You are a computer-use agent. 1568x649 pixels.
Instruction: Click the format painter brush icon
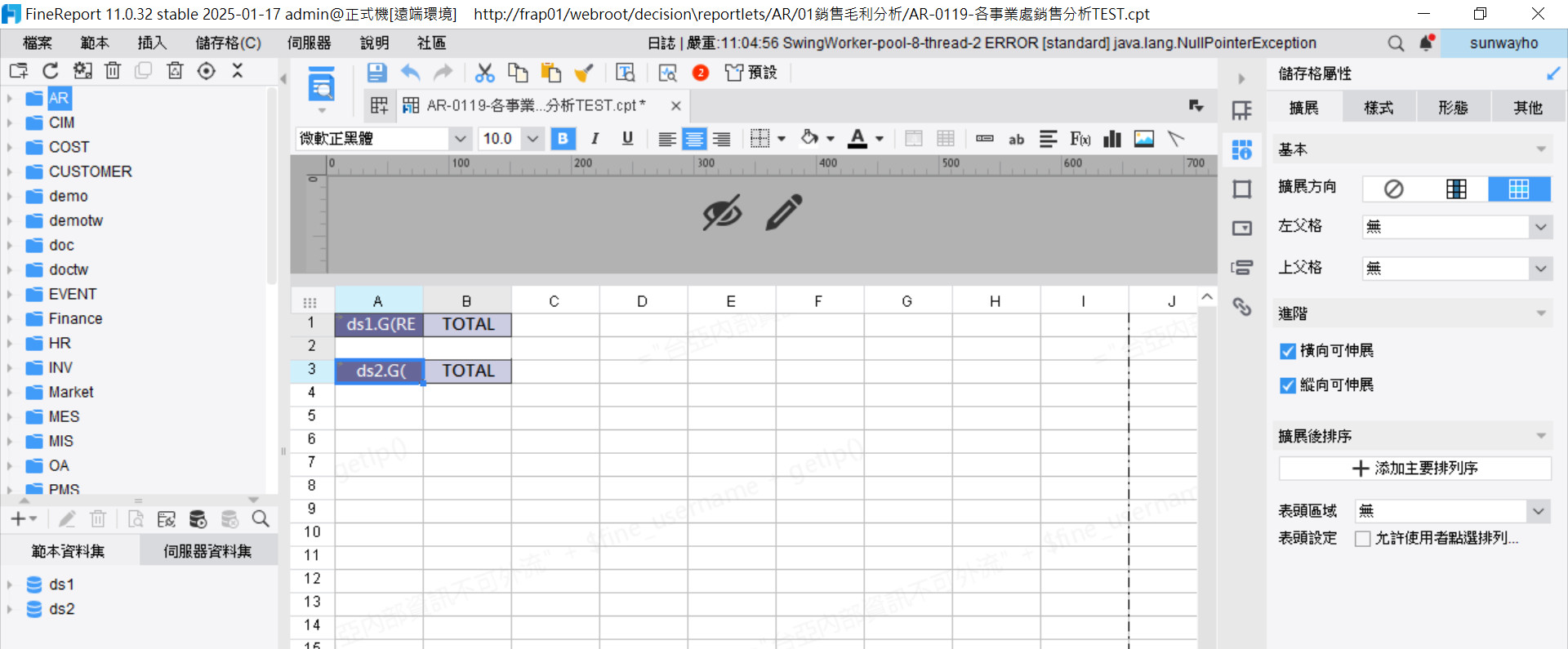click(x=584, y=73)
